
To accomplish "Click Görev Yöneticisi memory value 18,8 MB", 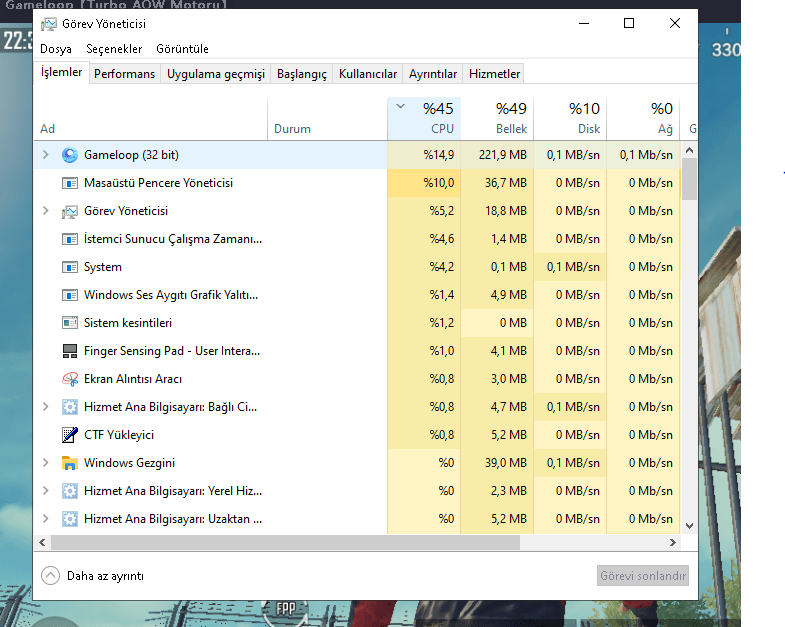I will point(506,211).
